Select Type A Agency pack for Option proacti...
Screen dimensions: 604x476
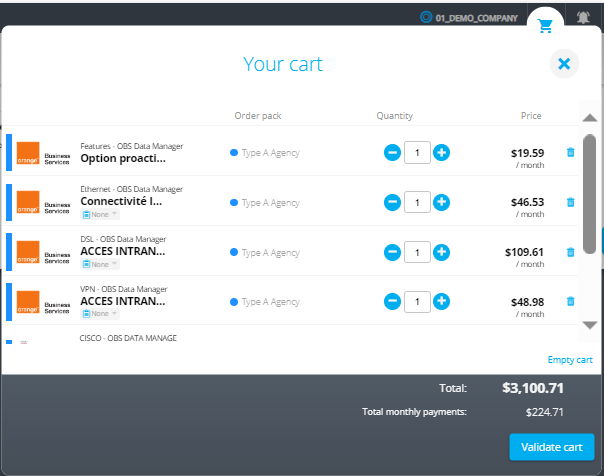click(265, 153)
